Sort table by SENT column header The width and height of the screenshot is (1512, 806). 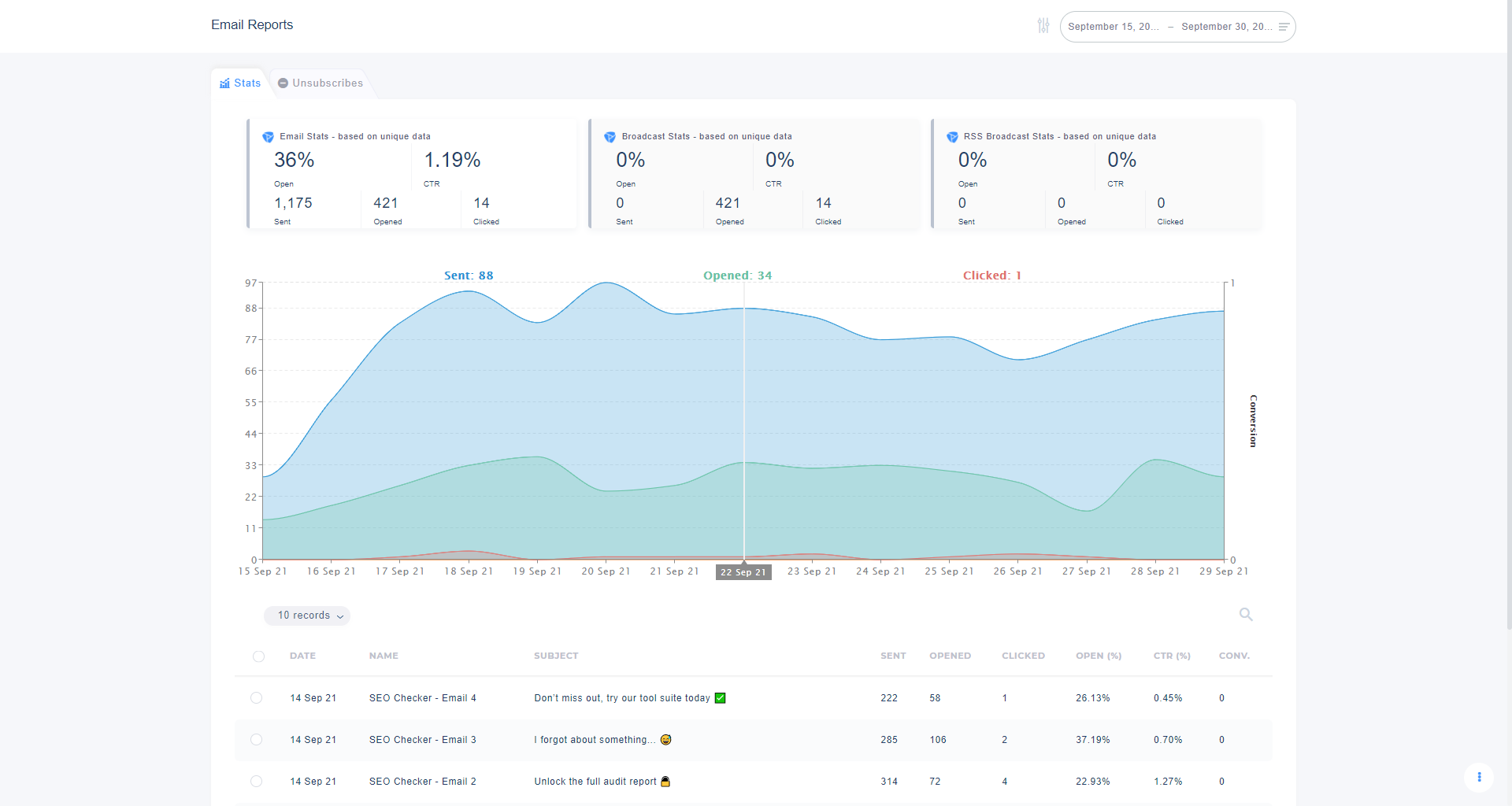coord(893,656)
